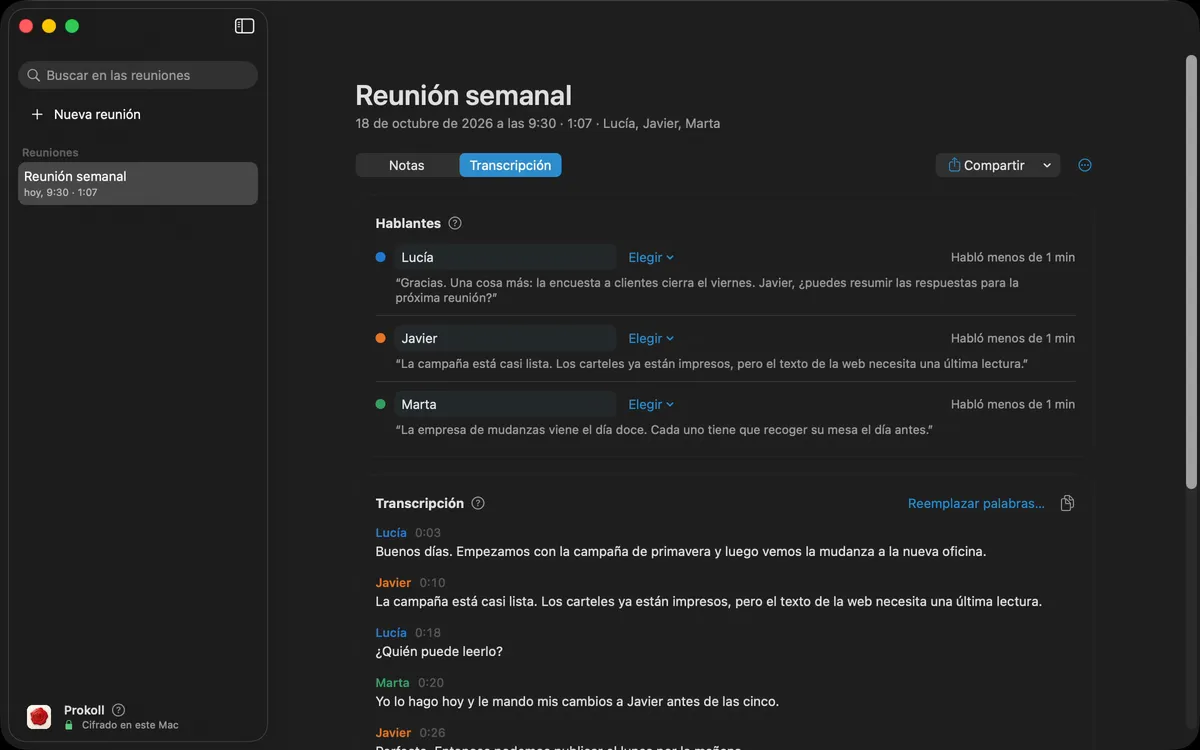Screen dimensions: 1200x750
Task: Toggle the sidebar visibility icon
Action: click(x=244, y=26)
